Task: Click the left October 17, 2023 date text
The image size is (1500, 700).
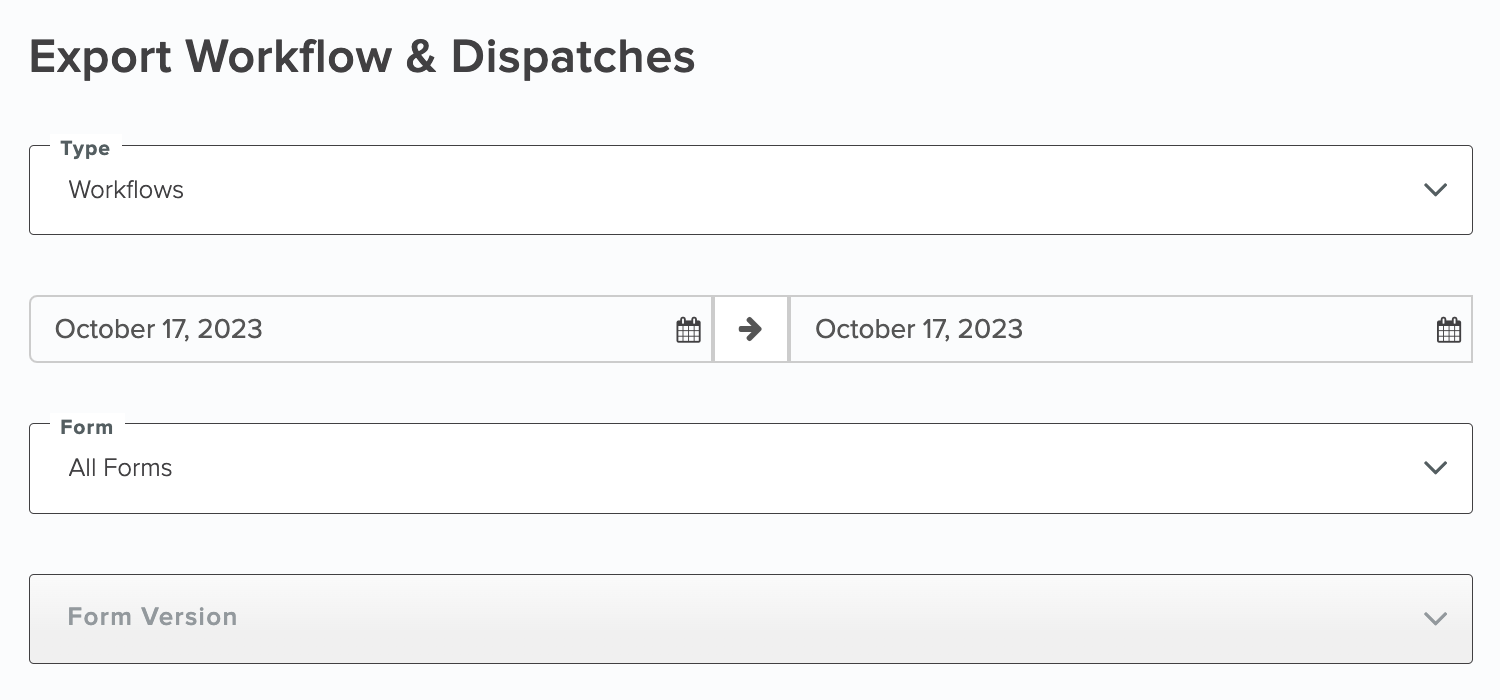Action: point(159,329)
